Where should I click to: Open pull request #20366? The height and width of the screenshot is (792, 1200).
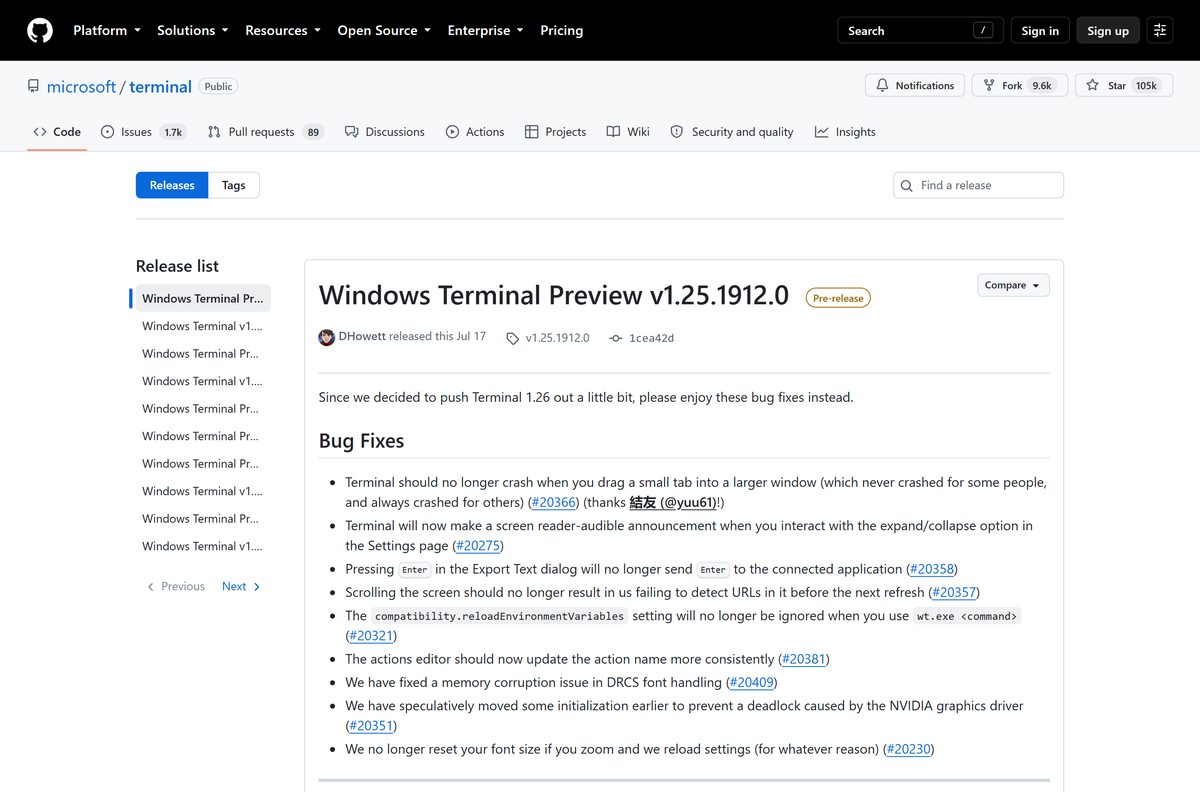553,503
